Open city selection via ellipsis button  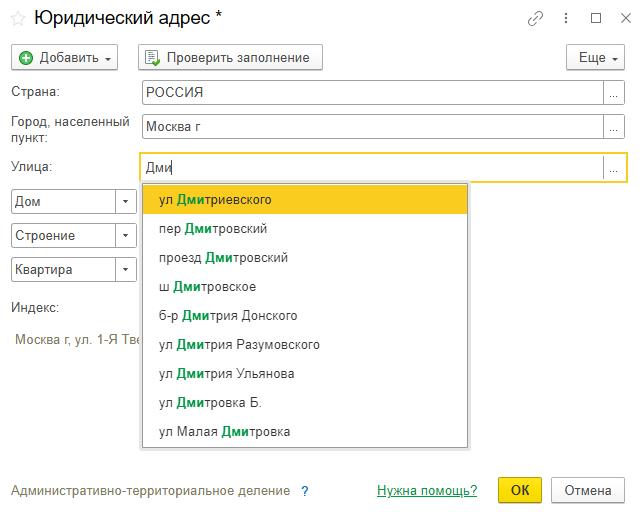[x=614, y=127]
